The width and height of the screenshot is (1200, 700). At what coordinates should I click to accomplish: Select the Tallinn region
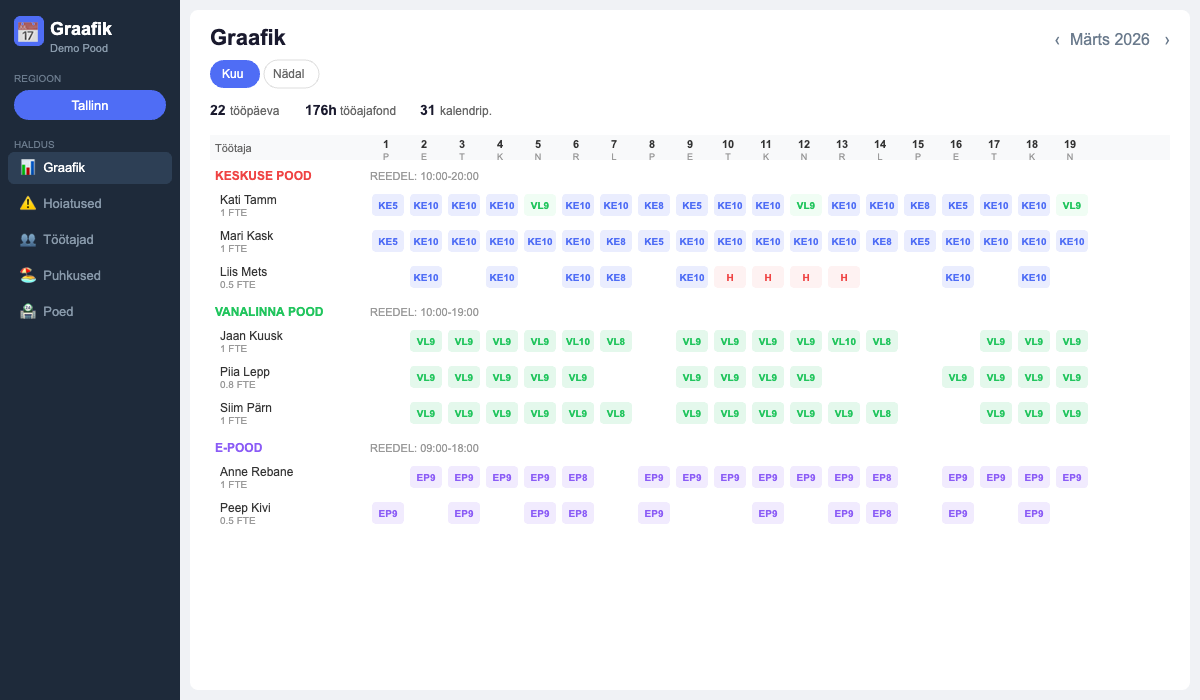89,104
